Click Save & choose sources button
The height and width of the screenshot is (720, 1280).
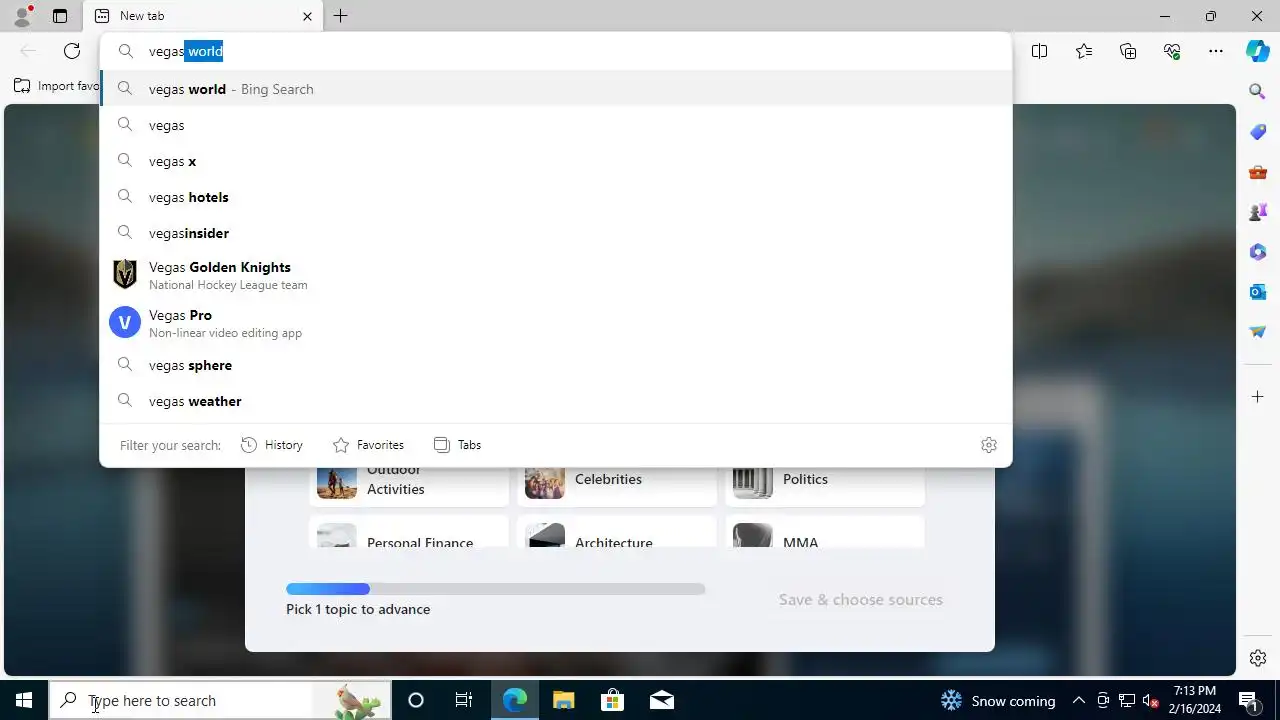[x=861, y=600]
